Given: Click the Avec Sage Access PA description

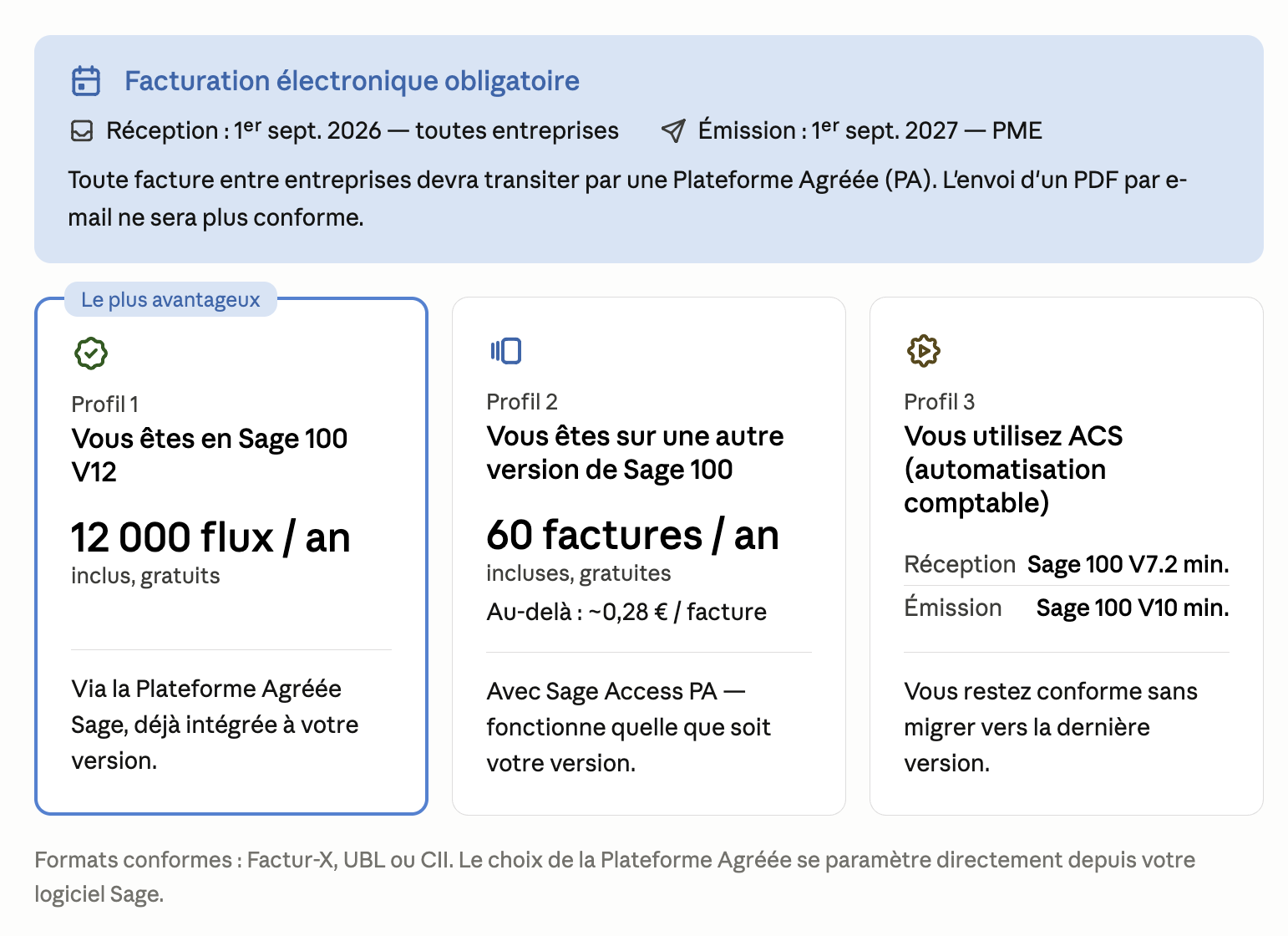Looking at the screenshot, I should coord(628,727).
